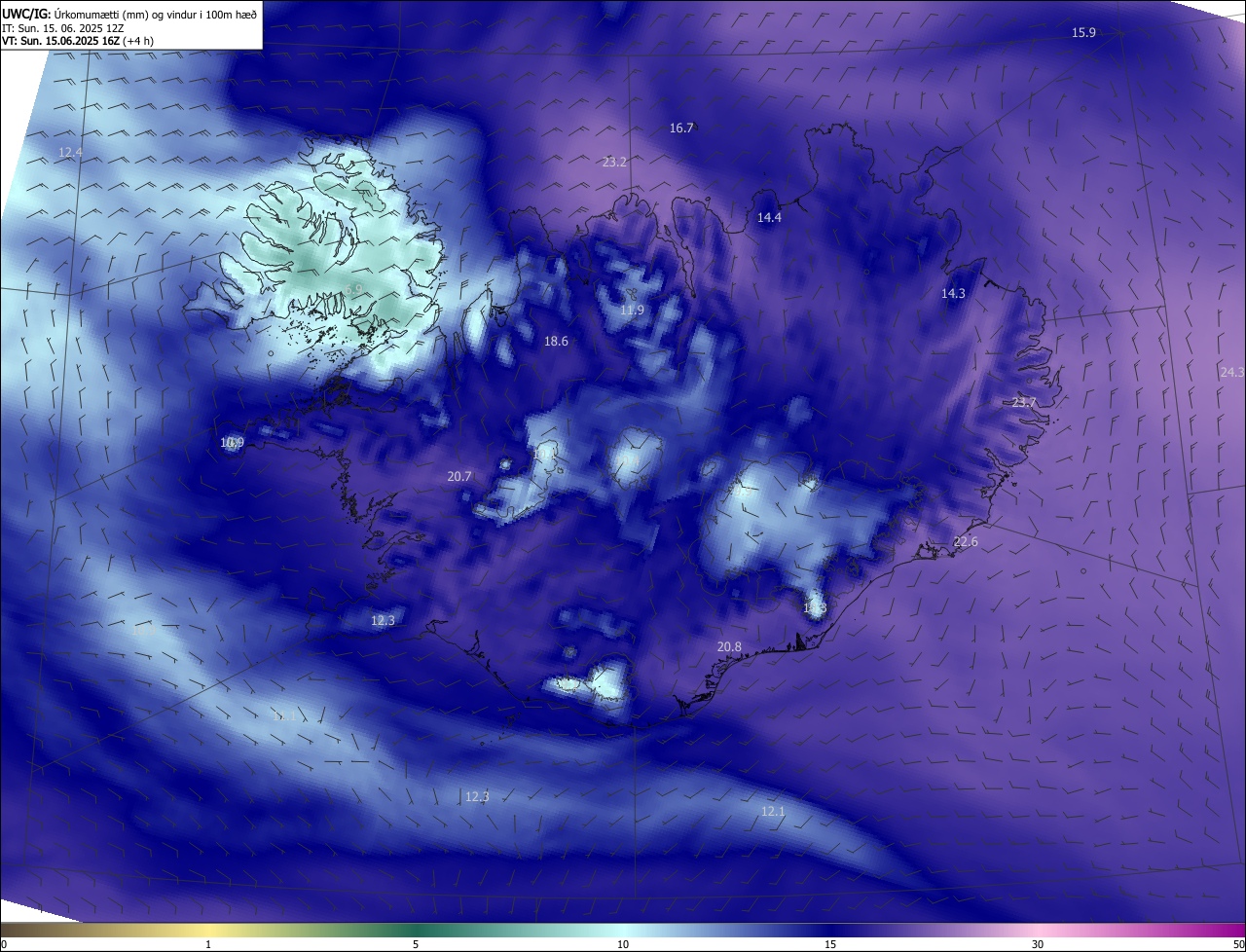This screenshot has height=952, width=1246.
Task: Click the 23.2 value label
Action: coord(614,163)
